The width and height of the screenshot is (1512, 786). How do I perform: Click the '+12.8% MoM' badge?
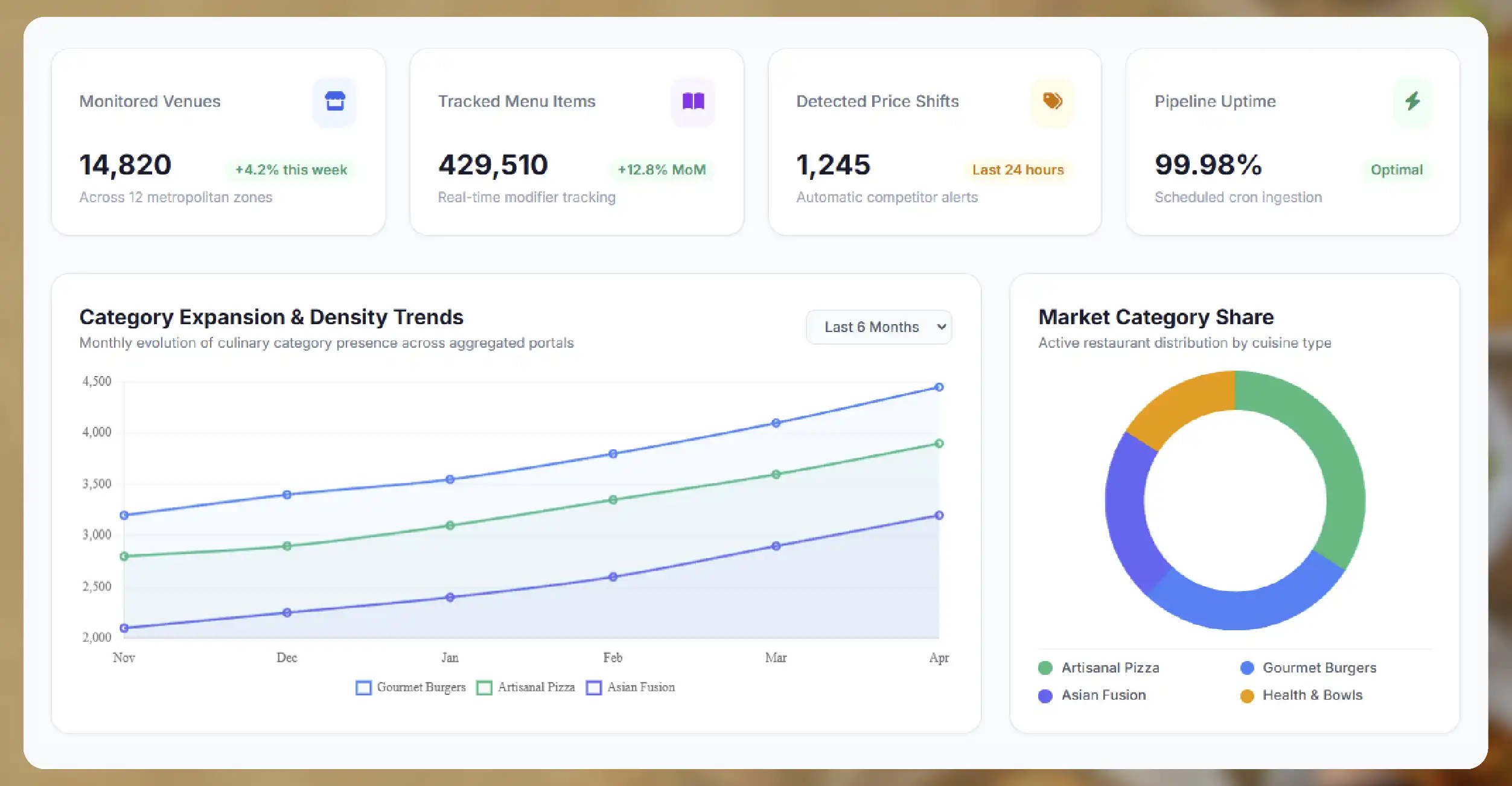click(x=662, y=170)
